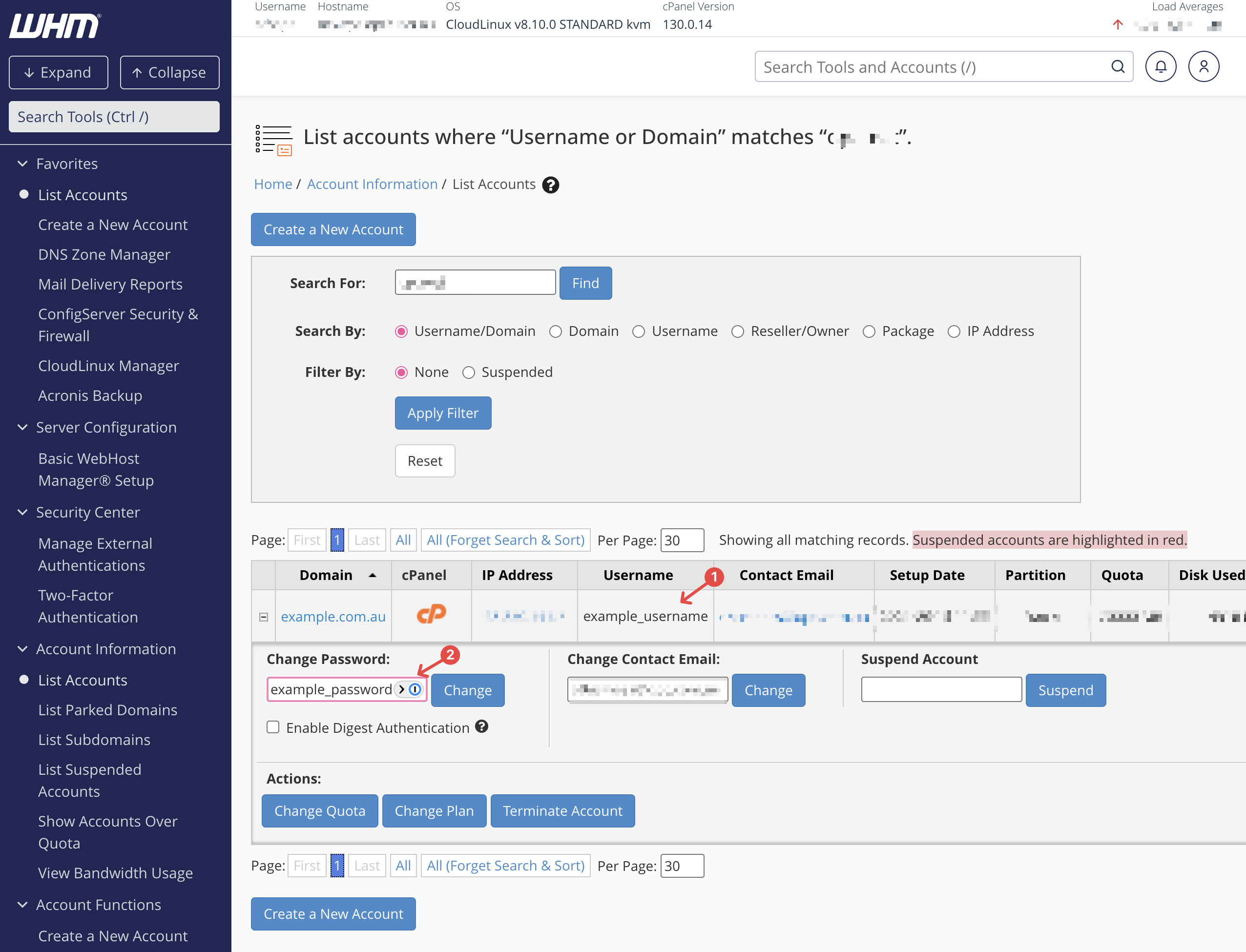The image size is (1246, 952).
Task: Click the notifications bell icon
Action: (x=1160, y=67)
